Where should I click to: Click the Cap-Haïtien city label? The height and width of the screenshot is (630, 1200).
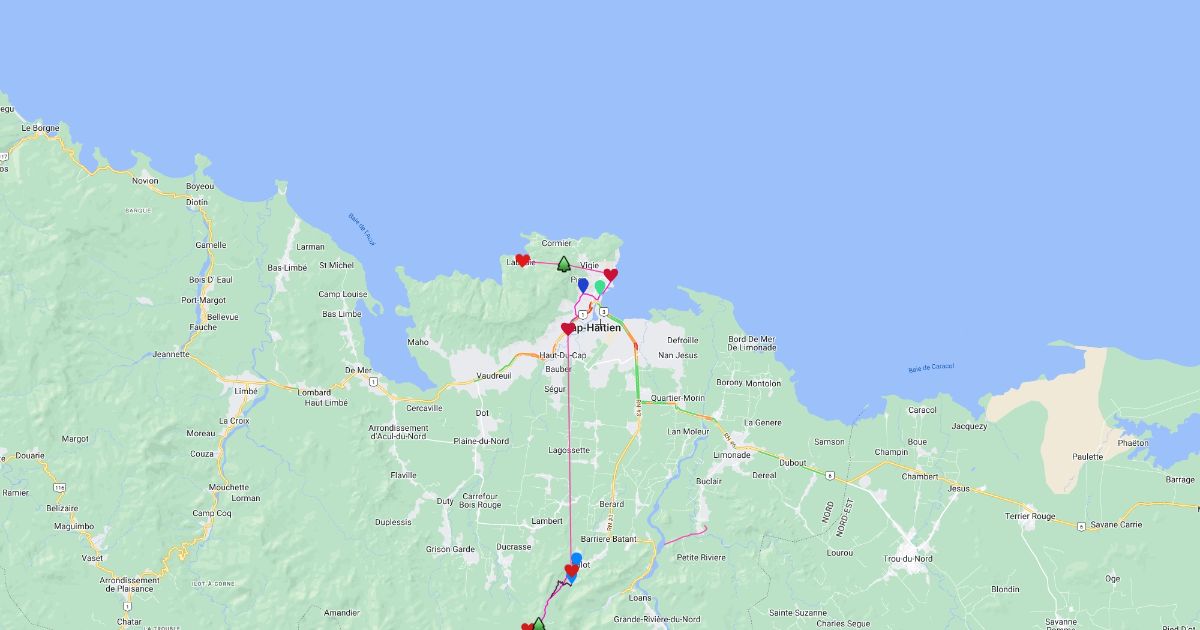point(596,328)
